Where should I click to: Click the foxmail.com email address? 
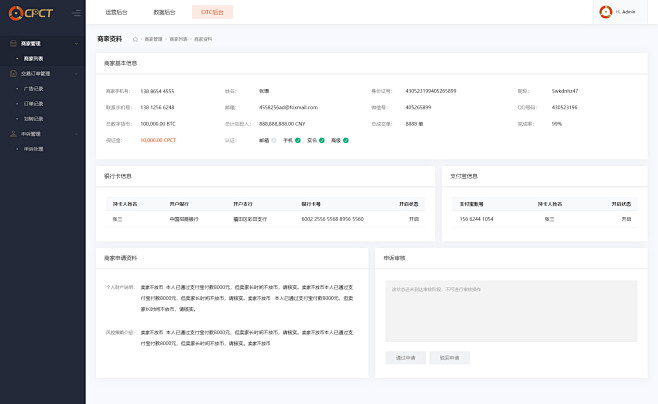[x=288, y=107]
